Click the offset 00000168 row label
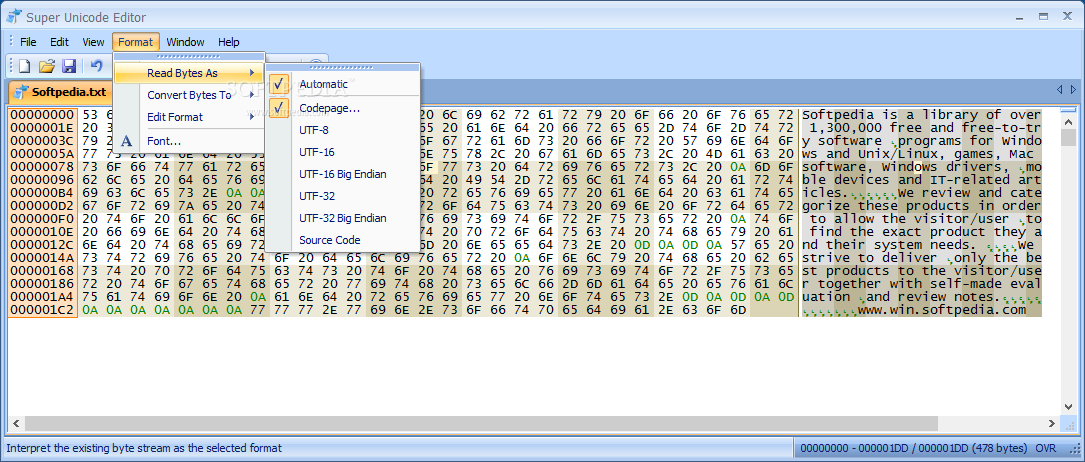Image resolution: width=1085 pixels, height=462 pixels. 43,271
